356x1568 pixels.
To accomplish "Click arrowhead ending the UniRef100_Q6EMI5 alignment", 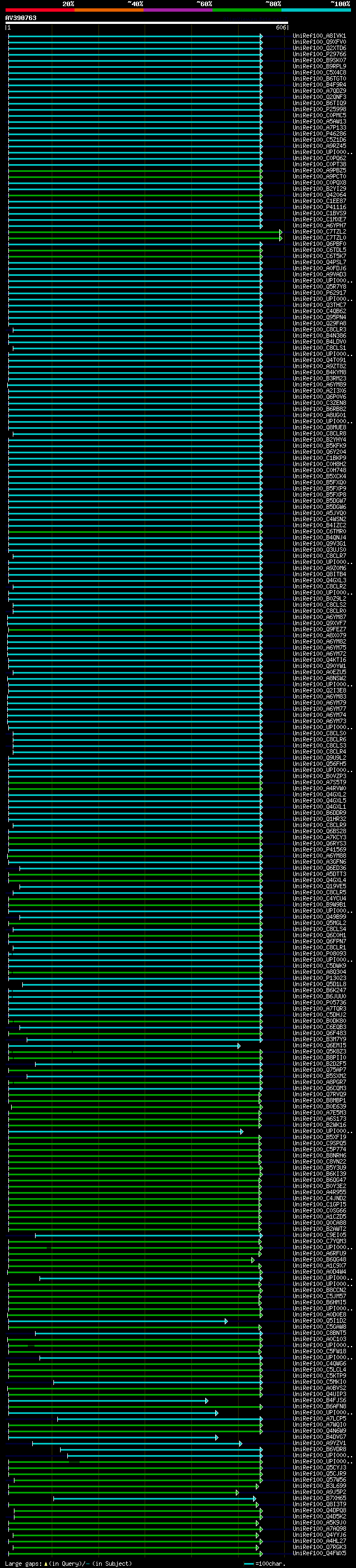I will coord(239,1046).
